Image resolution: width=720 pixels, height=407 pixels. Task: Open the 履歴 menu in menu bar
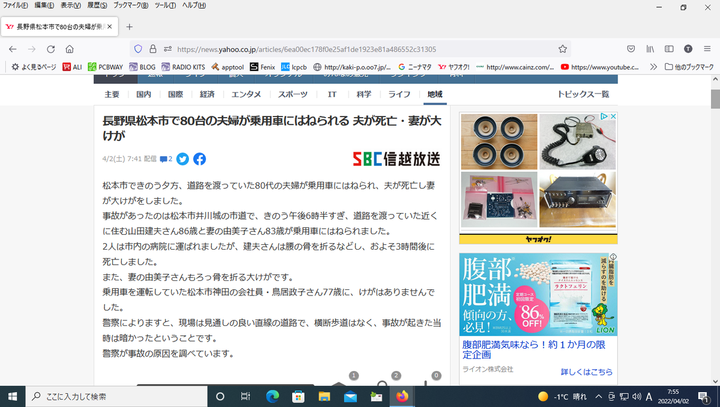click(x=72, y=6)
